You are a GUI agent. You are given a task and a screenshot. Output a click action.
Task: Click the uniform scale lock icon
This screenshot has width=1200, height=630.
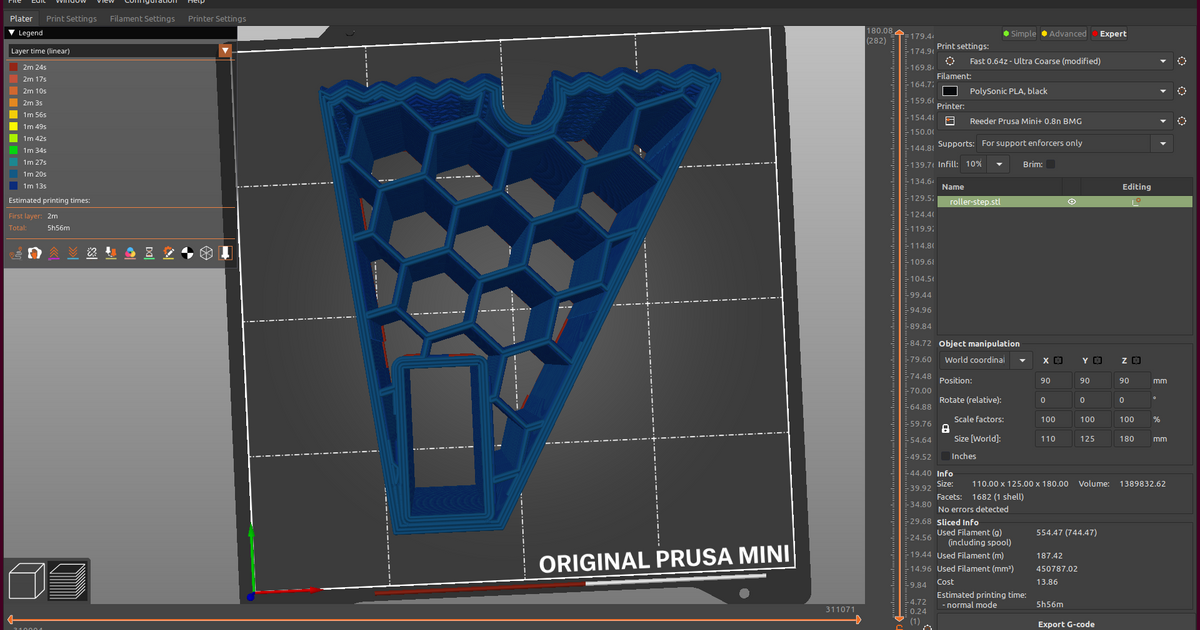[x=946, y=429]
